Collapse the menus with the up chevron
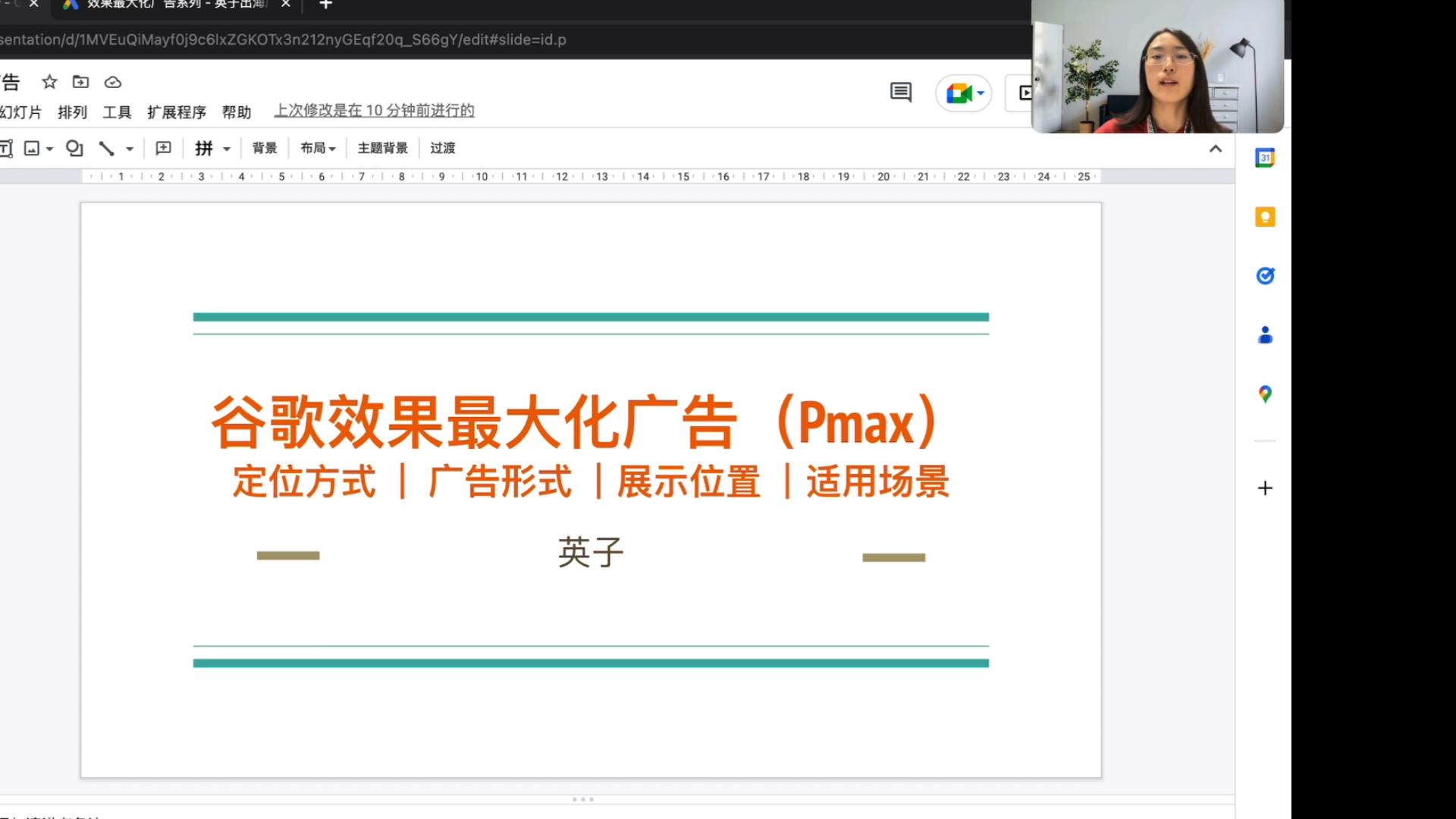Viewport: 1456px width, 819px height. pyautogui.click(x=1216, y=149)
